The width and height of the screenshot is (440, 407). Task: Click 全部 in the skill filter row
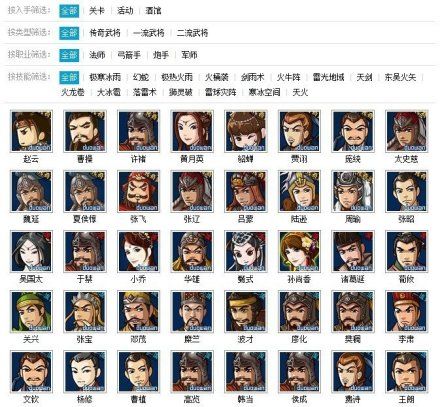tap(69, 77)
